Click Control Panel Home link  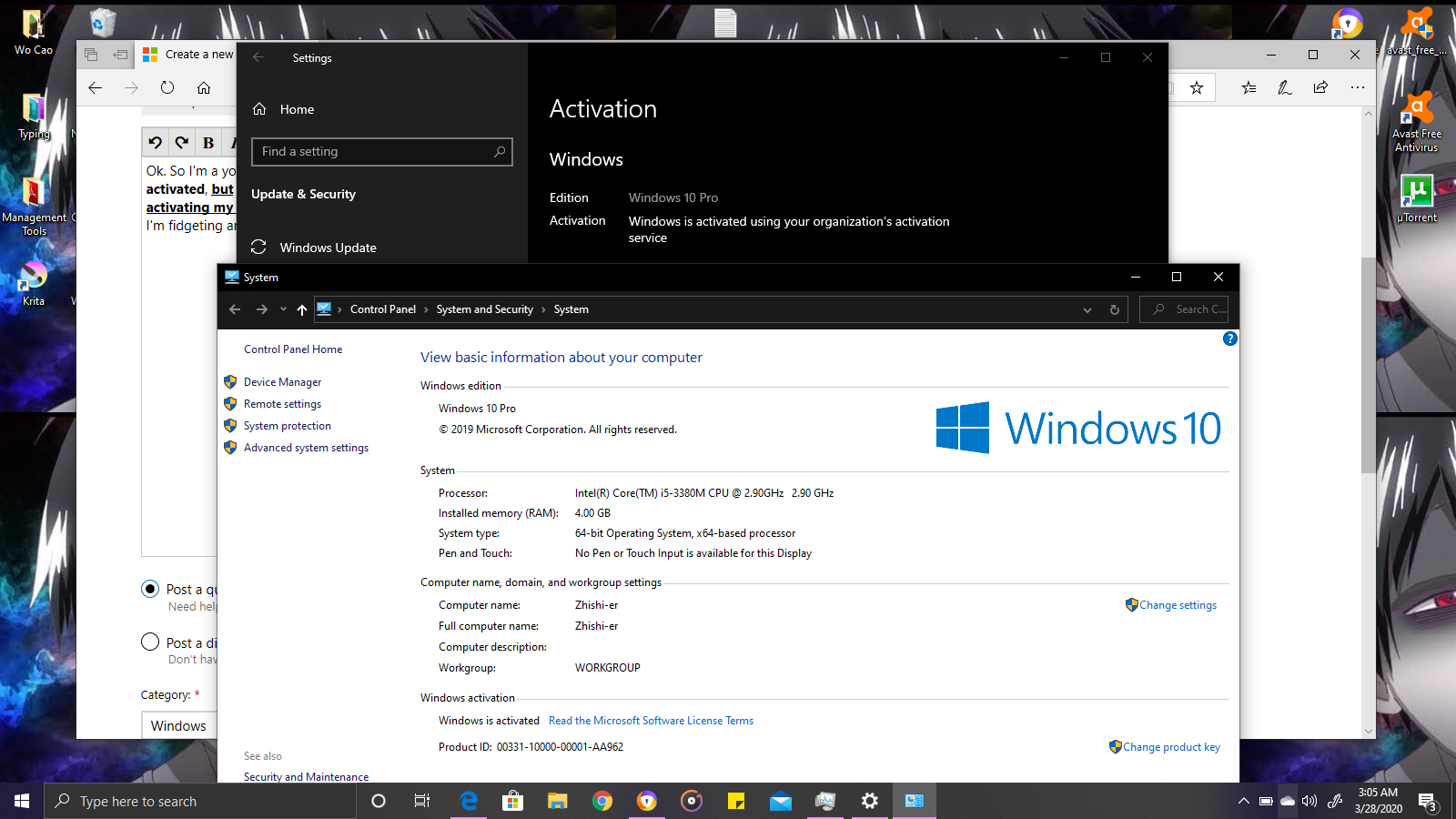tap(293, 349)
